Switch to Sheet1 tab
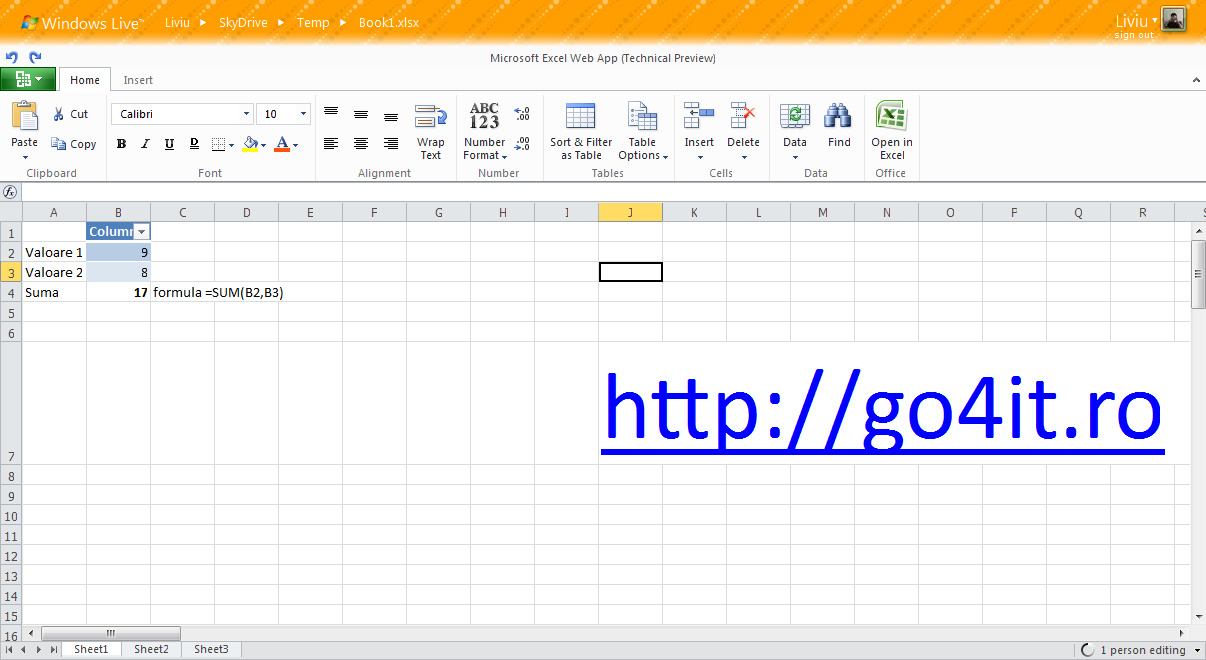Viewport: 1206px width, 660px height. (x=91, y=649)
